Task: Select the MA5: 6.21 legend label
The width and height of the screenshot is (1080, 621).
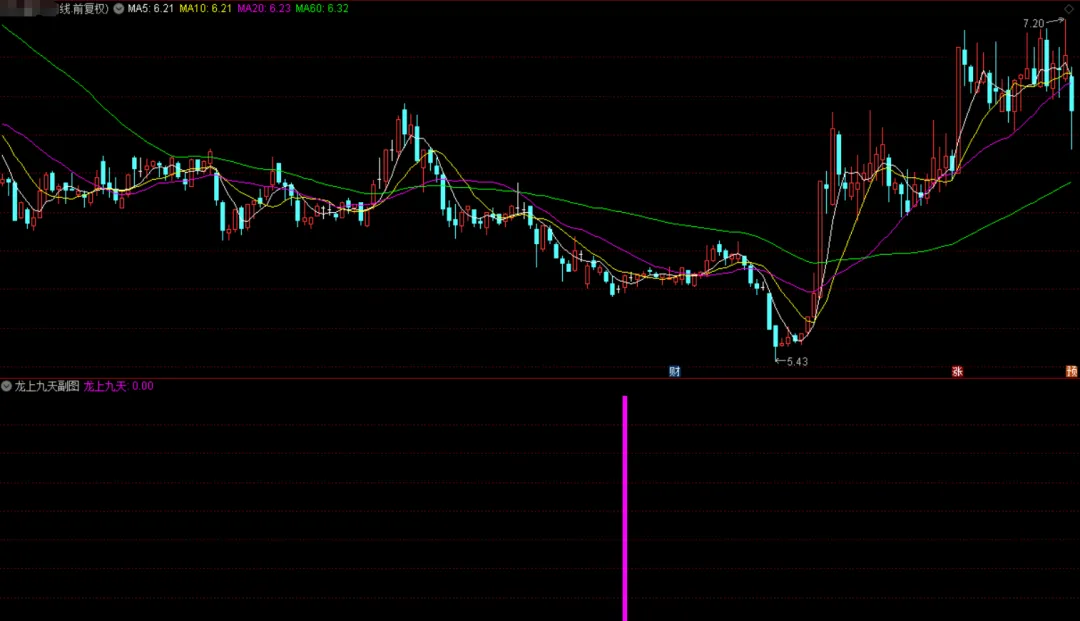Action: (x=150, y=9)
